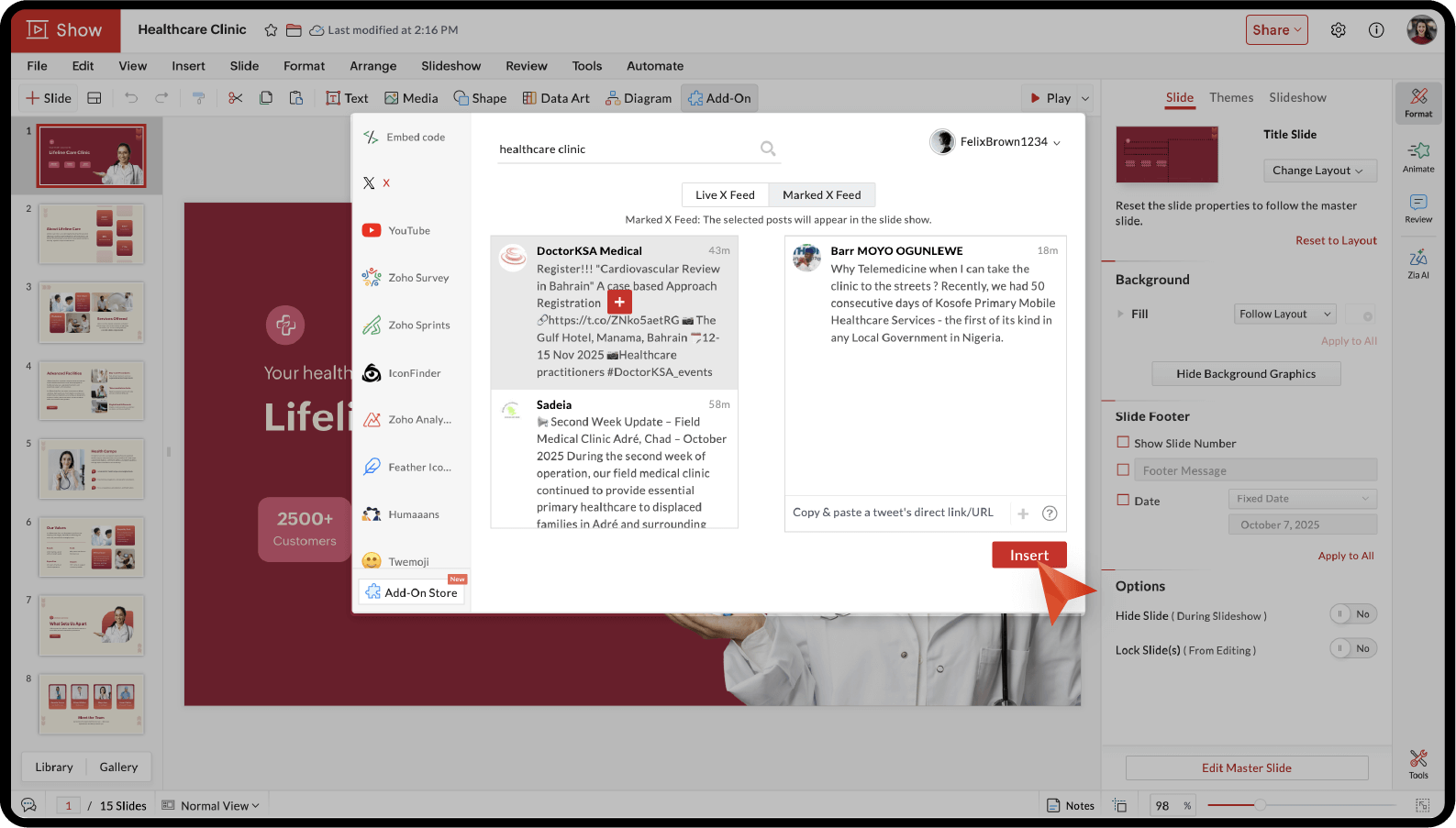Click the Edit Master Slide button
The width and height of the screenshot is (1456, 828).
click(1247, 768)
